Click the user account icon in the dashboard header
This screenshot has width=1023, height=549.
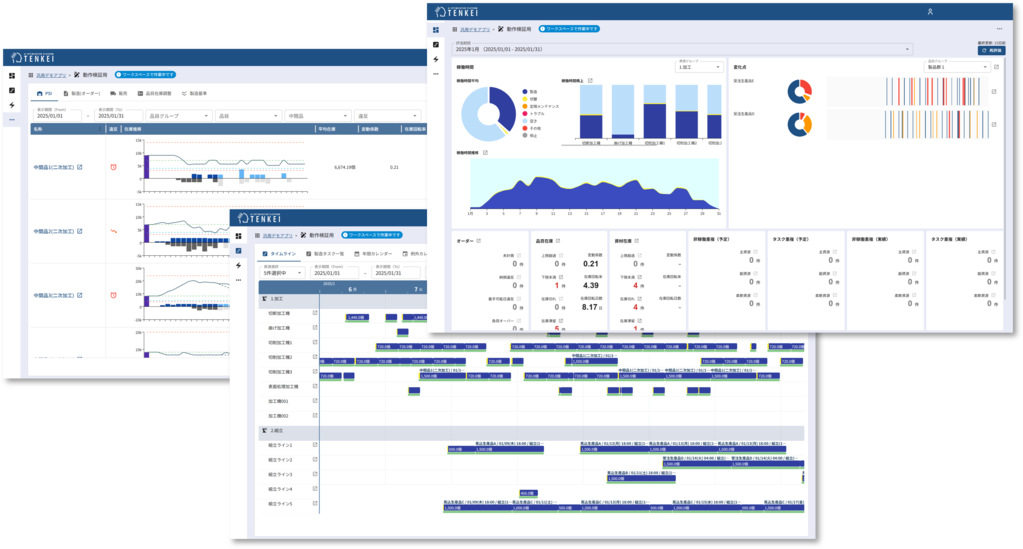click(x=929, y=12)
